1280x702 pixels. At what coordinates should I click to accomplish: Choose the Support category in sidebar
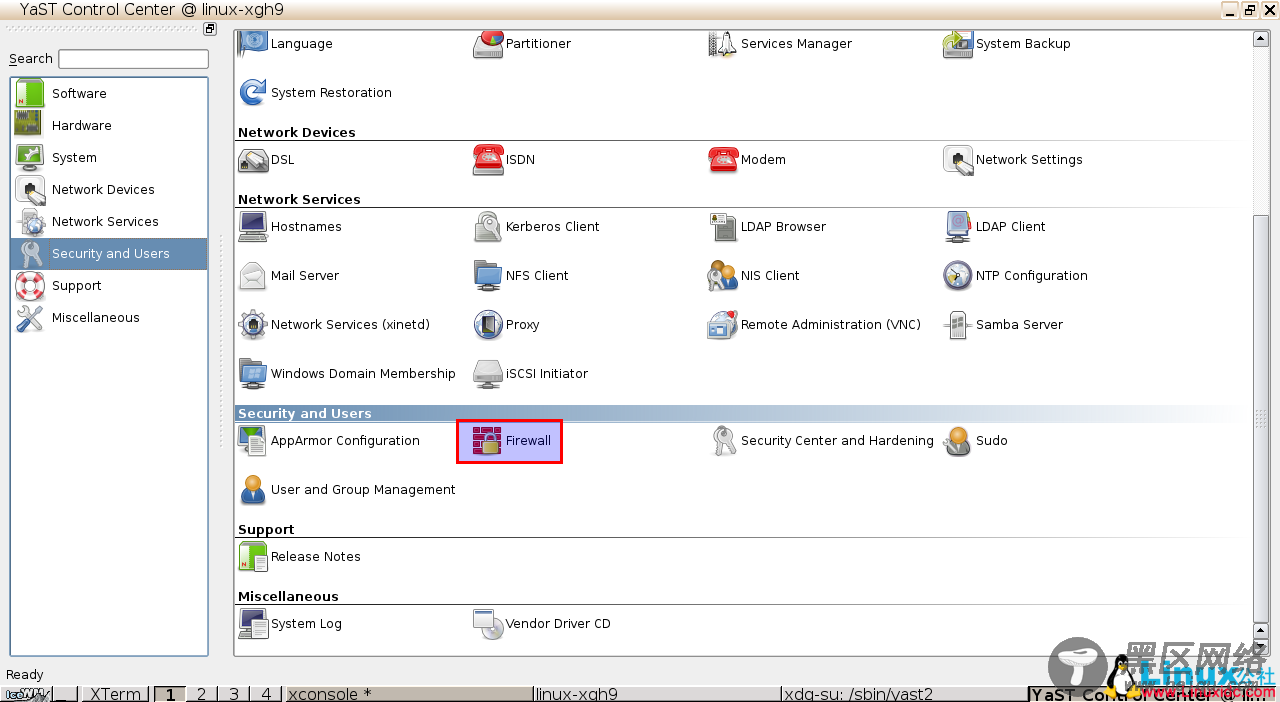[x=109, y=285]
